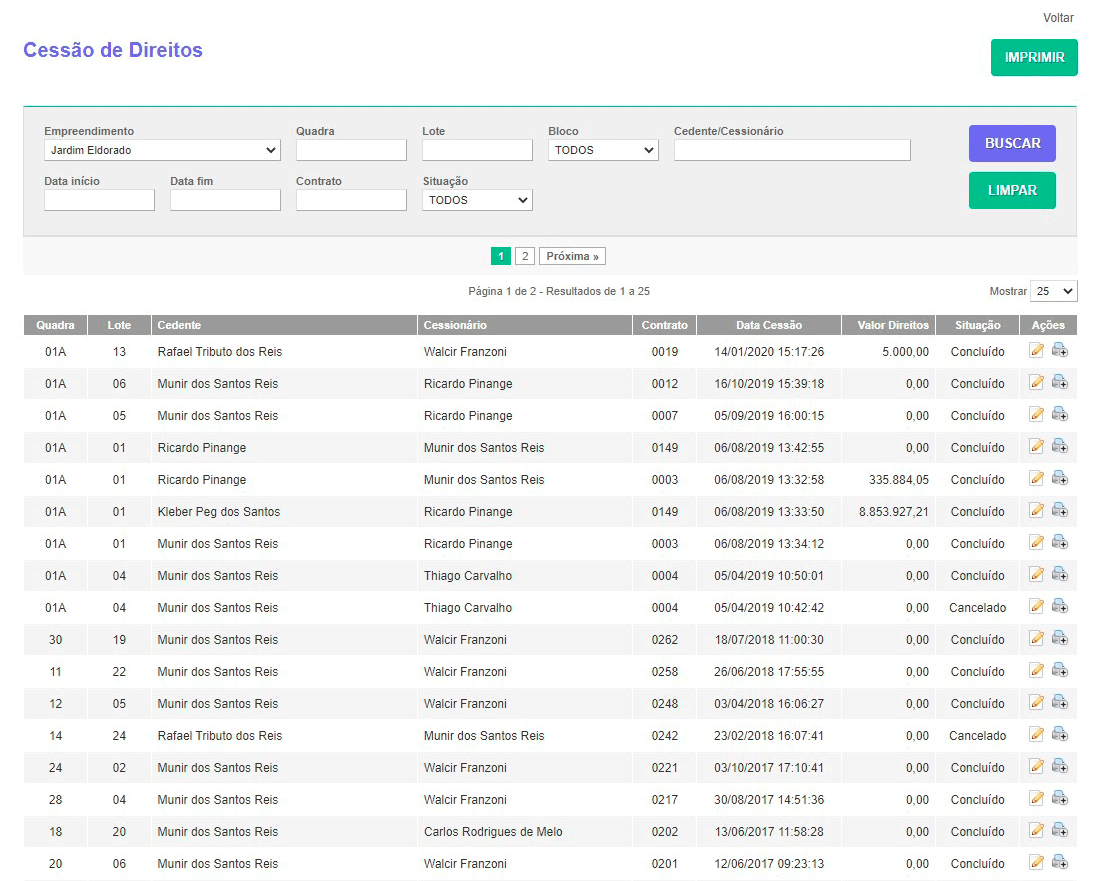Edit the 8.853.927,21 value cession row
The width and height of the screenshot is (1100, 881).
(1036, 510)
